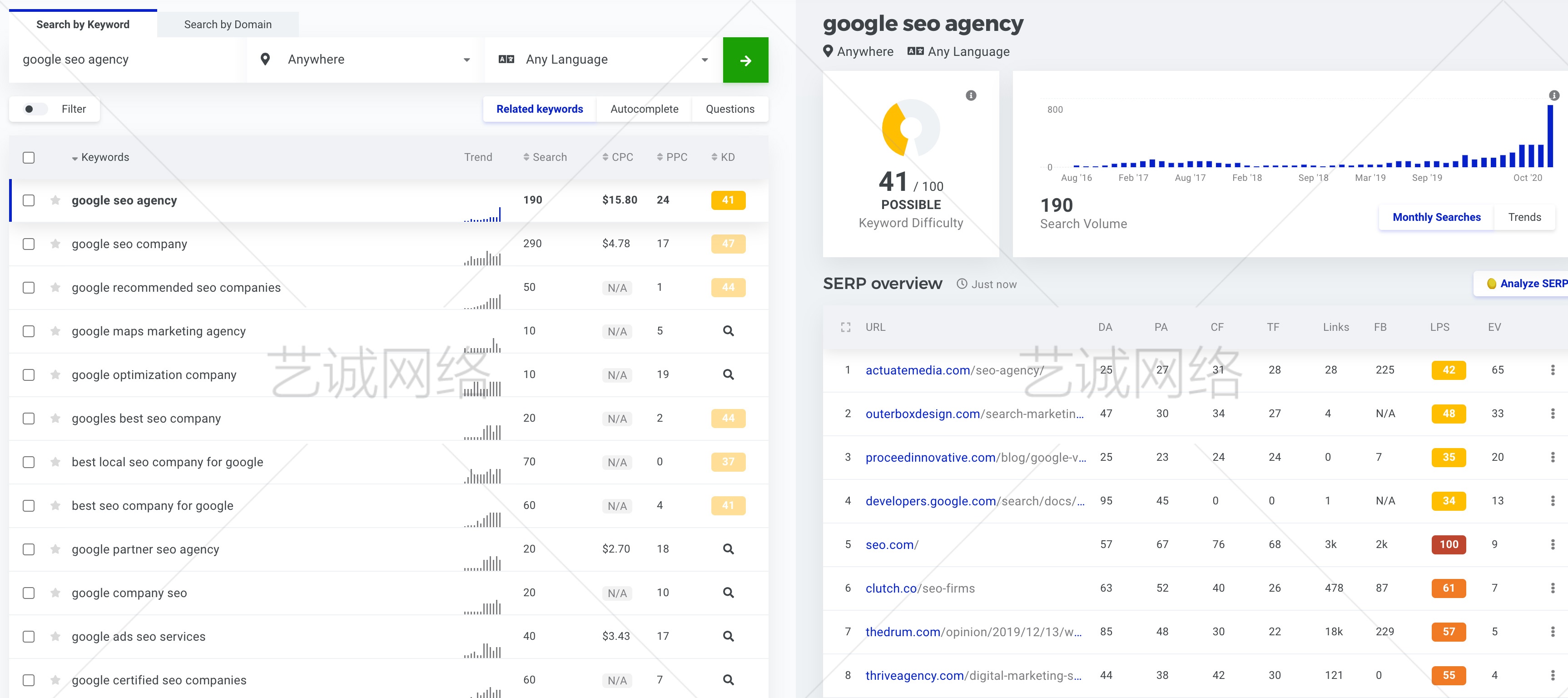
Task: Tick checkbox for best seo company for google
Action: (29, 506)
